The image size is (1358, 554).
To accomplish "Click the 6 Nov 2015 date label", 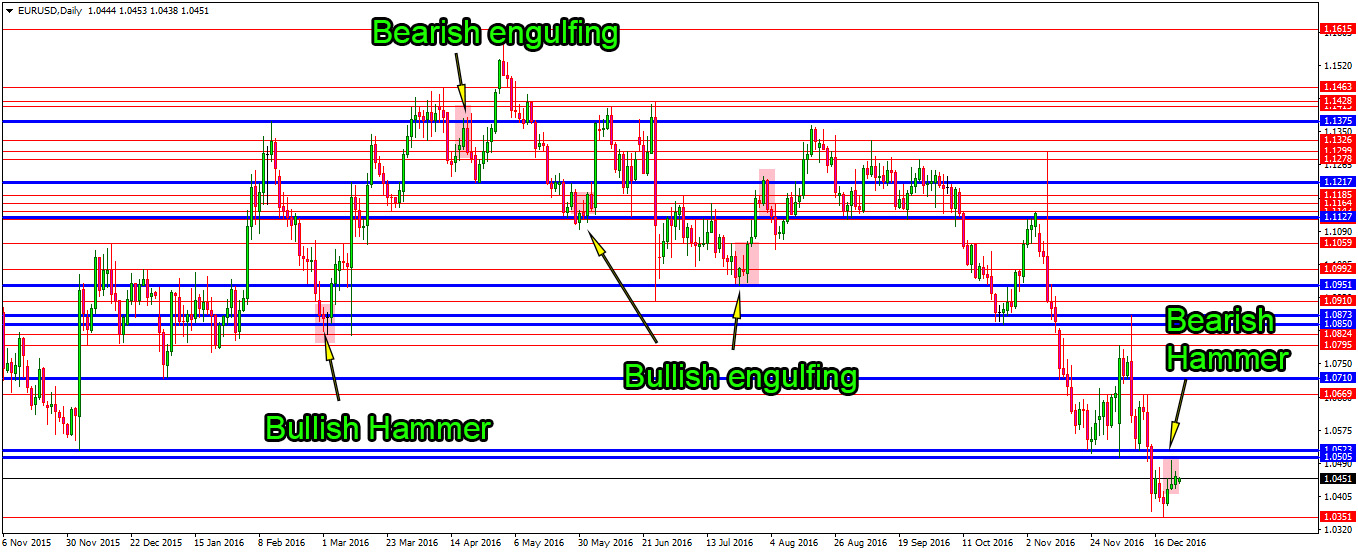I will [x=29, y=543].
